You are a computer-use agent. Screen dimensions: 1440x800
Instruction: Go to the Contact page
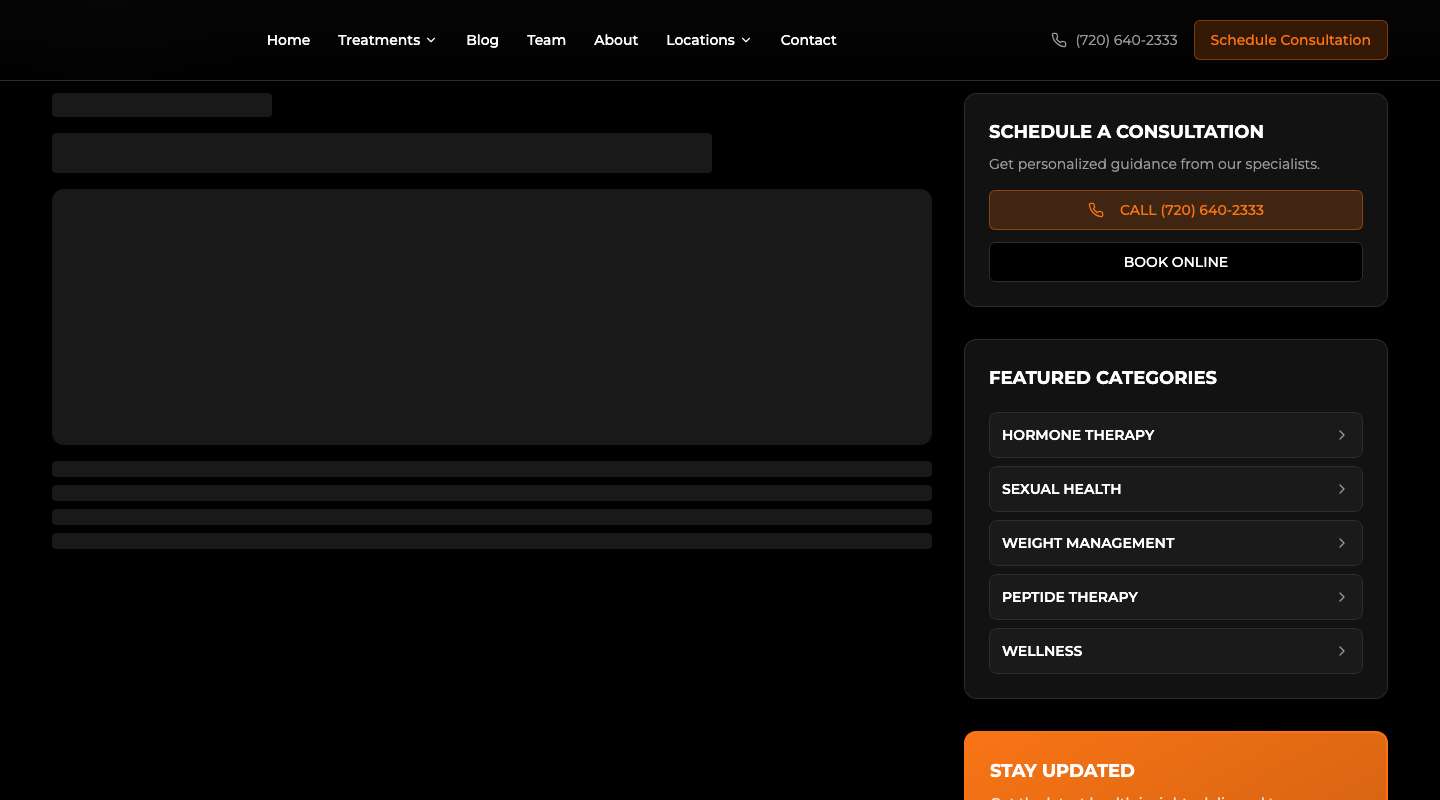(808, 40)
